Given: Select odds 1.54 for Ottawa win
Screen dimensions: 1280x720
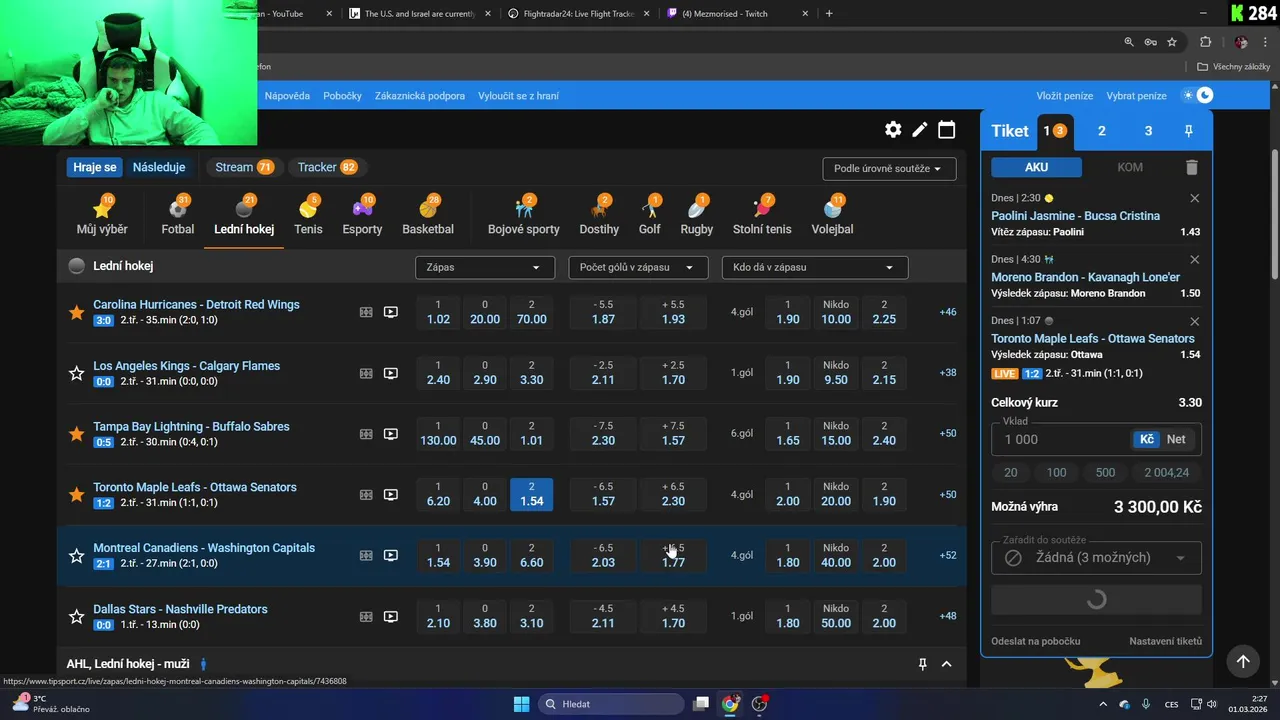Looking at the screenshot, I should pos(531,494).
